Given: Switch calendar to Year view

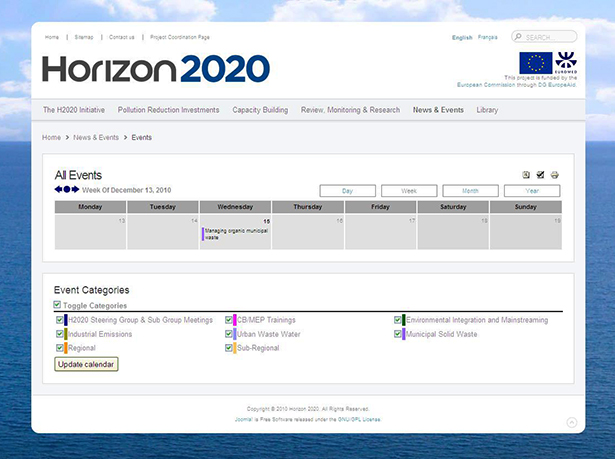Looking at the screenshot, I should pos(532,191).
